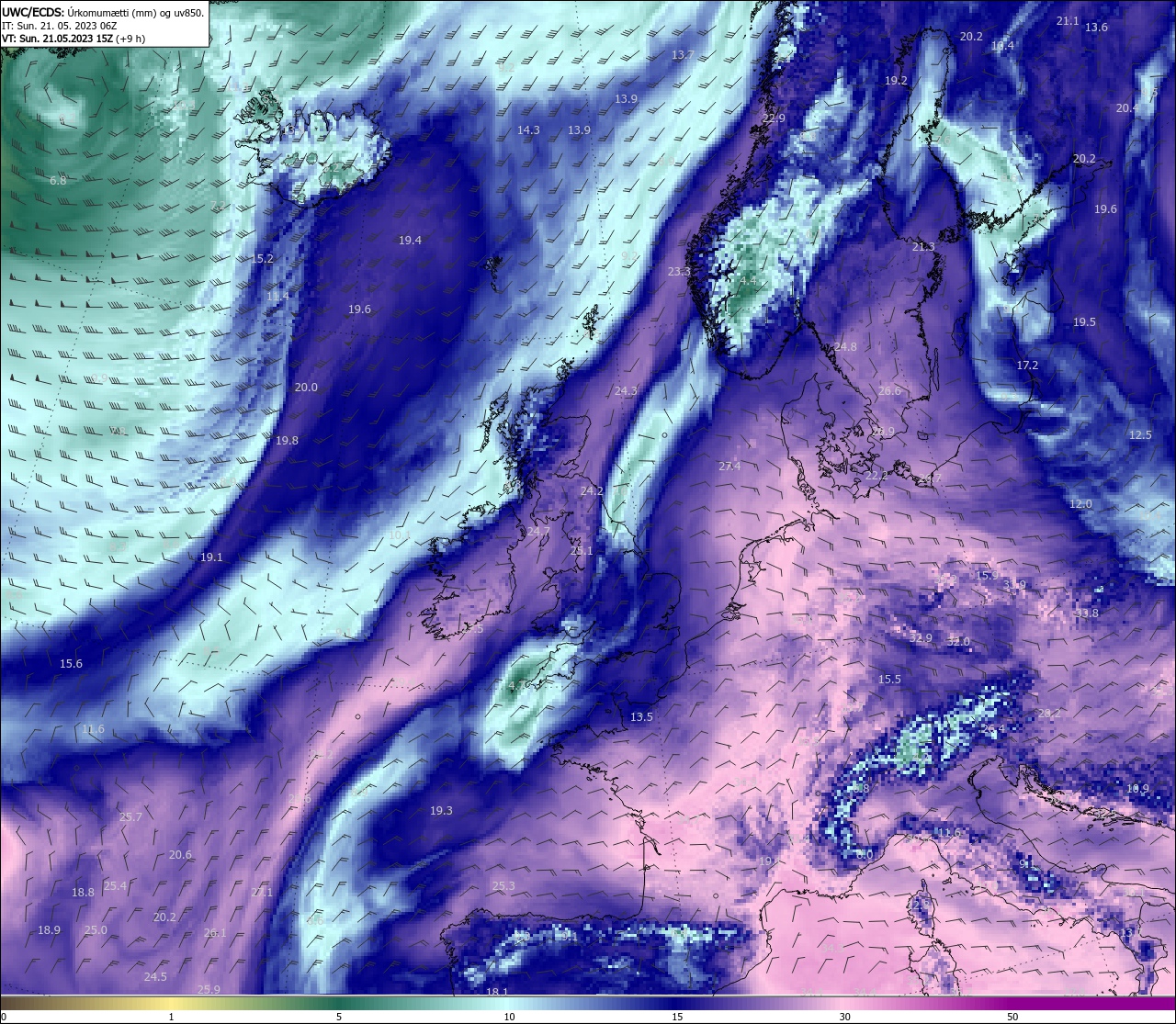
Task: Click the map value '15.6'
Action: pos(71,663)
